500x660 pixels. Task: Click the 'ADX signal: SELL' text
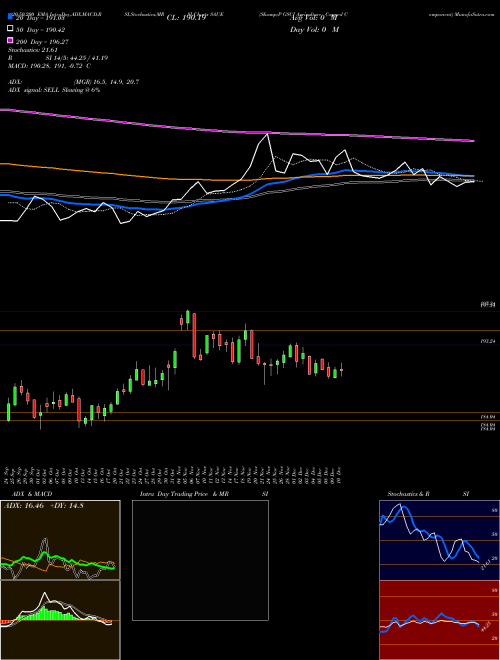click(x=34, y=90)
